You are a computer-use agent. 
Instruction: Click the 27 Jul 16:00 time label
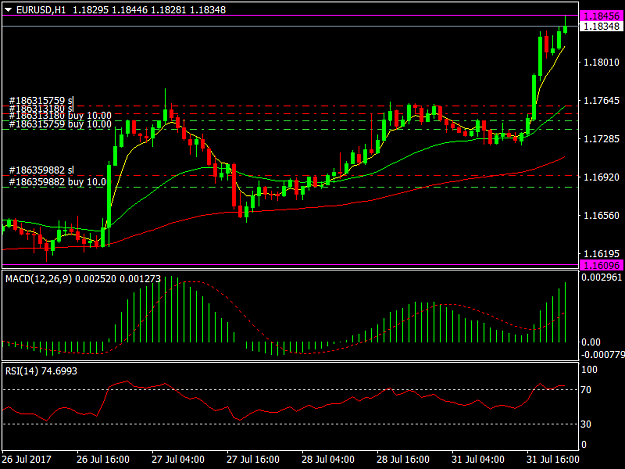(253, 459)
